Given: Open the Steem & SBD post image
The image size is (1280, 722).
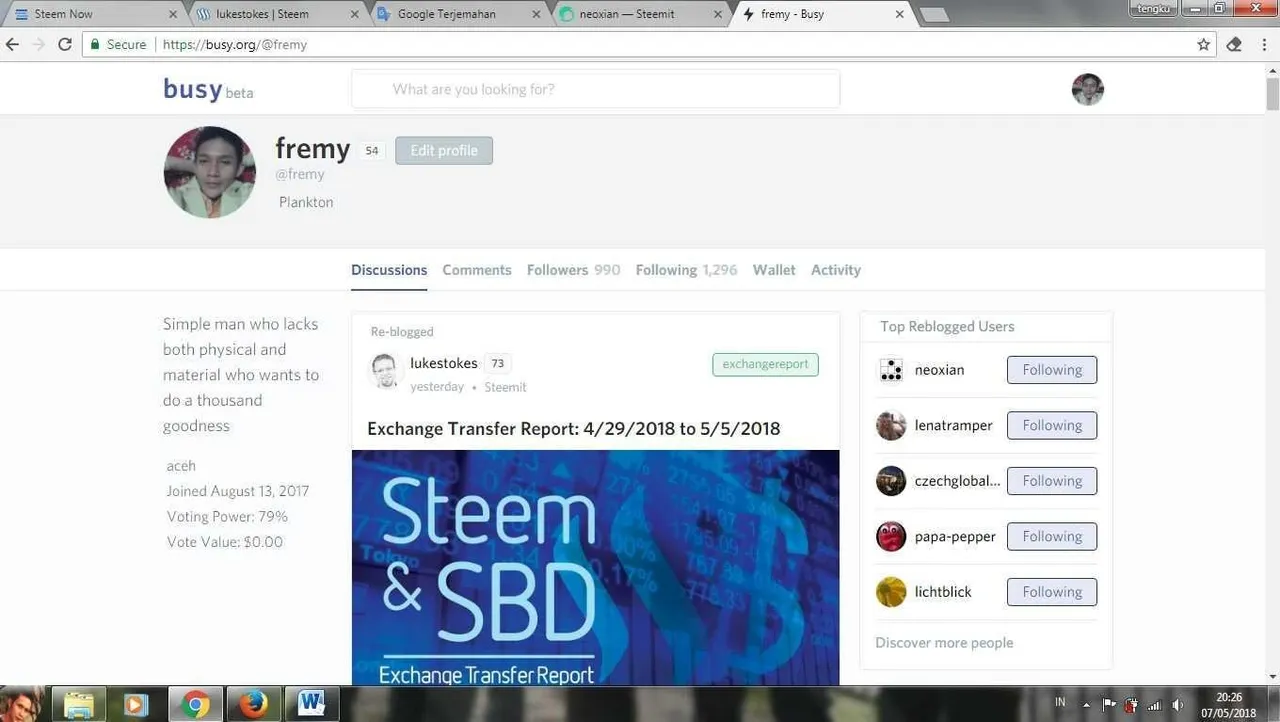Looking at the screenshot, I should click(595, 567).
